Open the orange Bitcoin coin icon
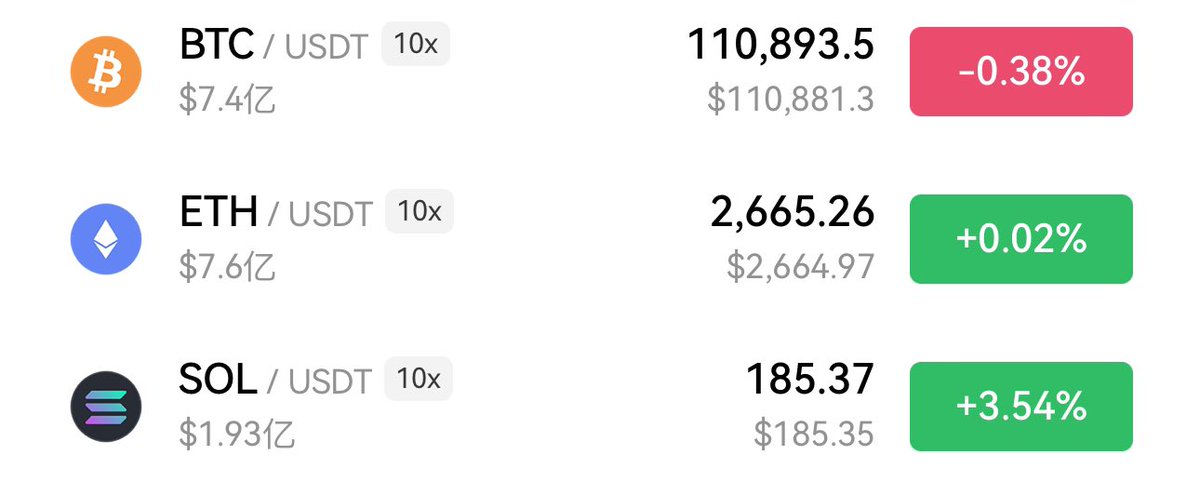 click(106, 72)
